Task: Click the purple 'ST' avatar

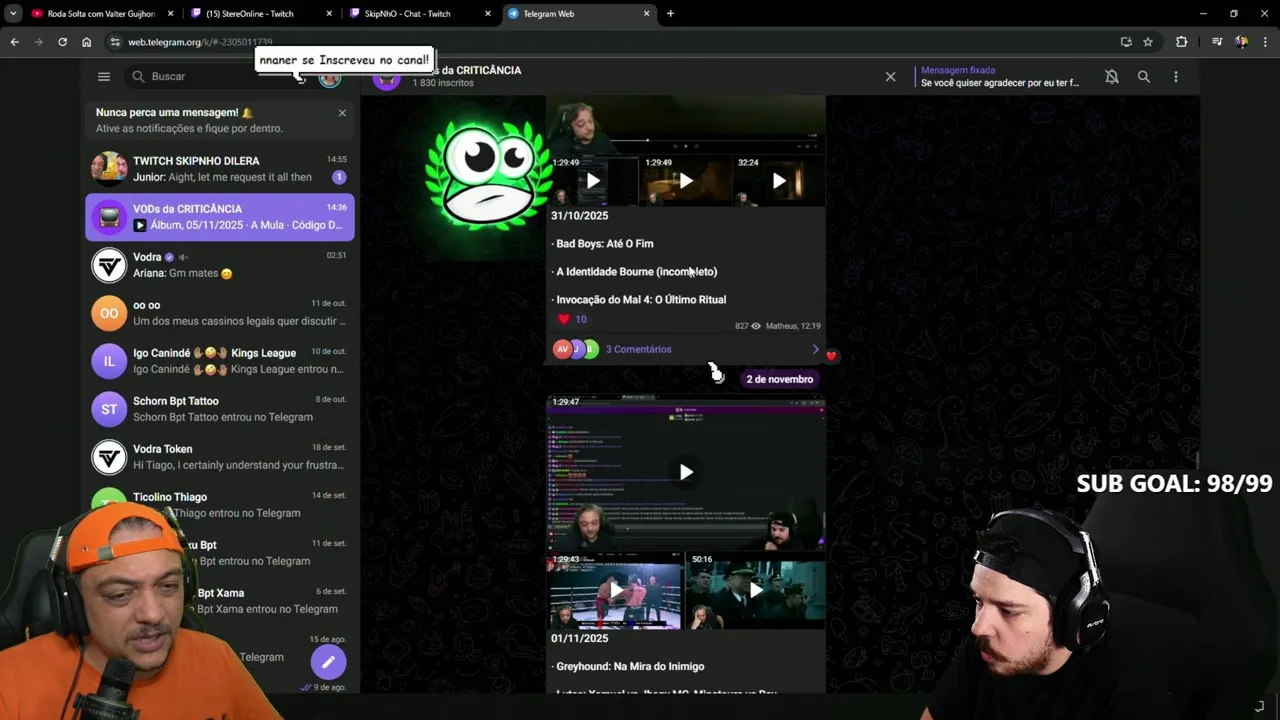Action: tap(109, 409)
